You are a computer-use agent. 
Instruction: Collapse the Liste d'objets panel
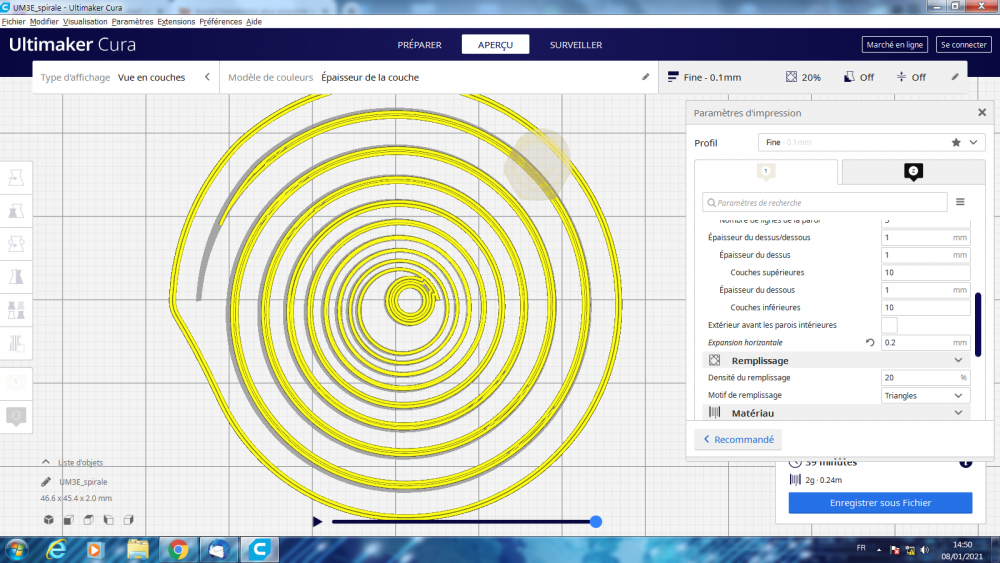pyautogui.click(x=46, y=462)
